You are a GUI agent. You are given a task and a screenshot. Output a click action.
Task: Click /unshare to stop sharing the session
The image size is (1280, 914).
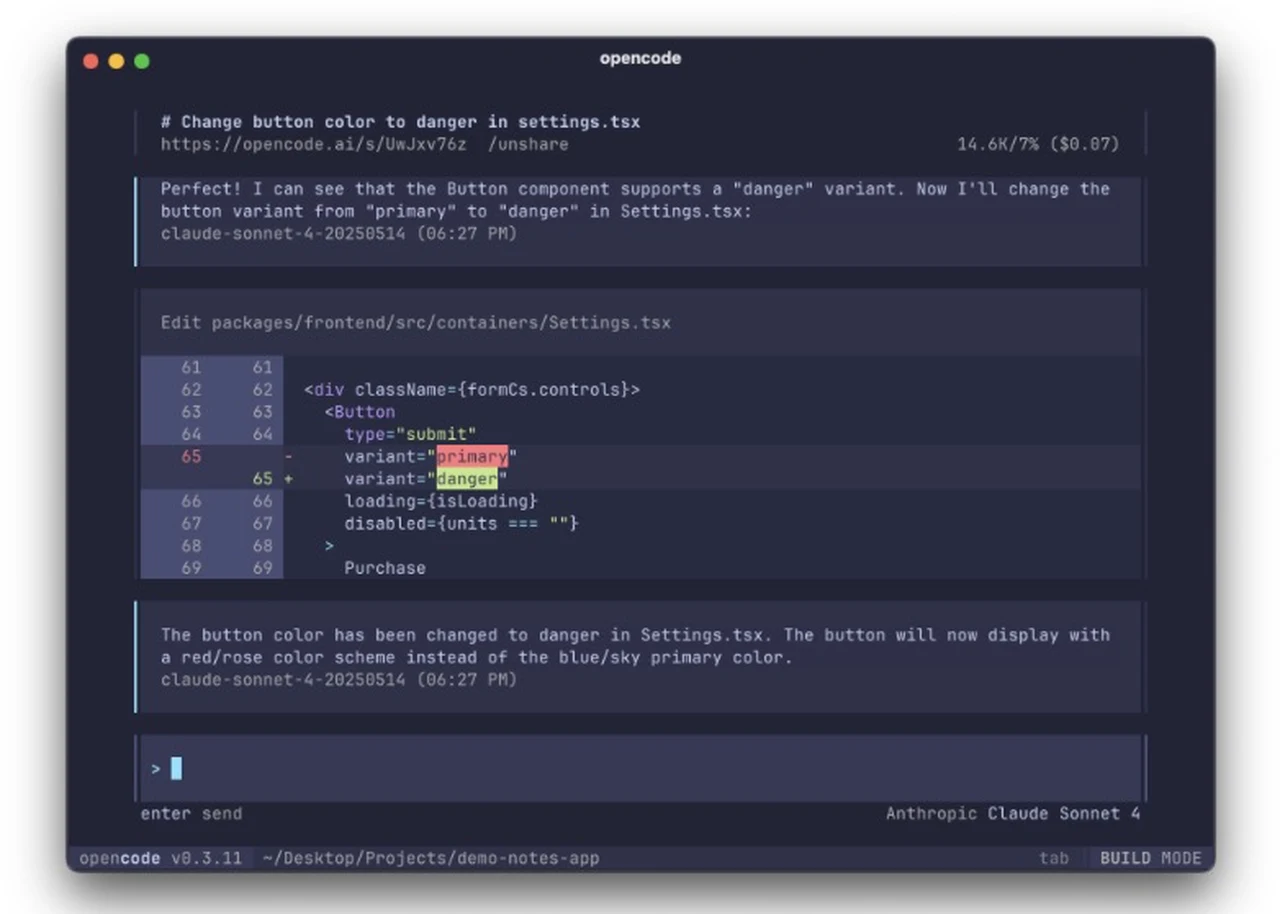(528, 144)
